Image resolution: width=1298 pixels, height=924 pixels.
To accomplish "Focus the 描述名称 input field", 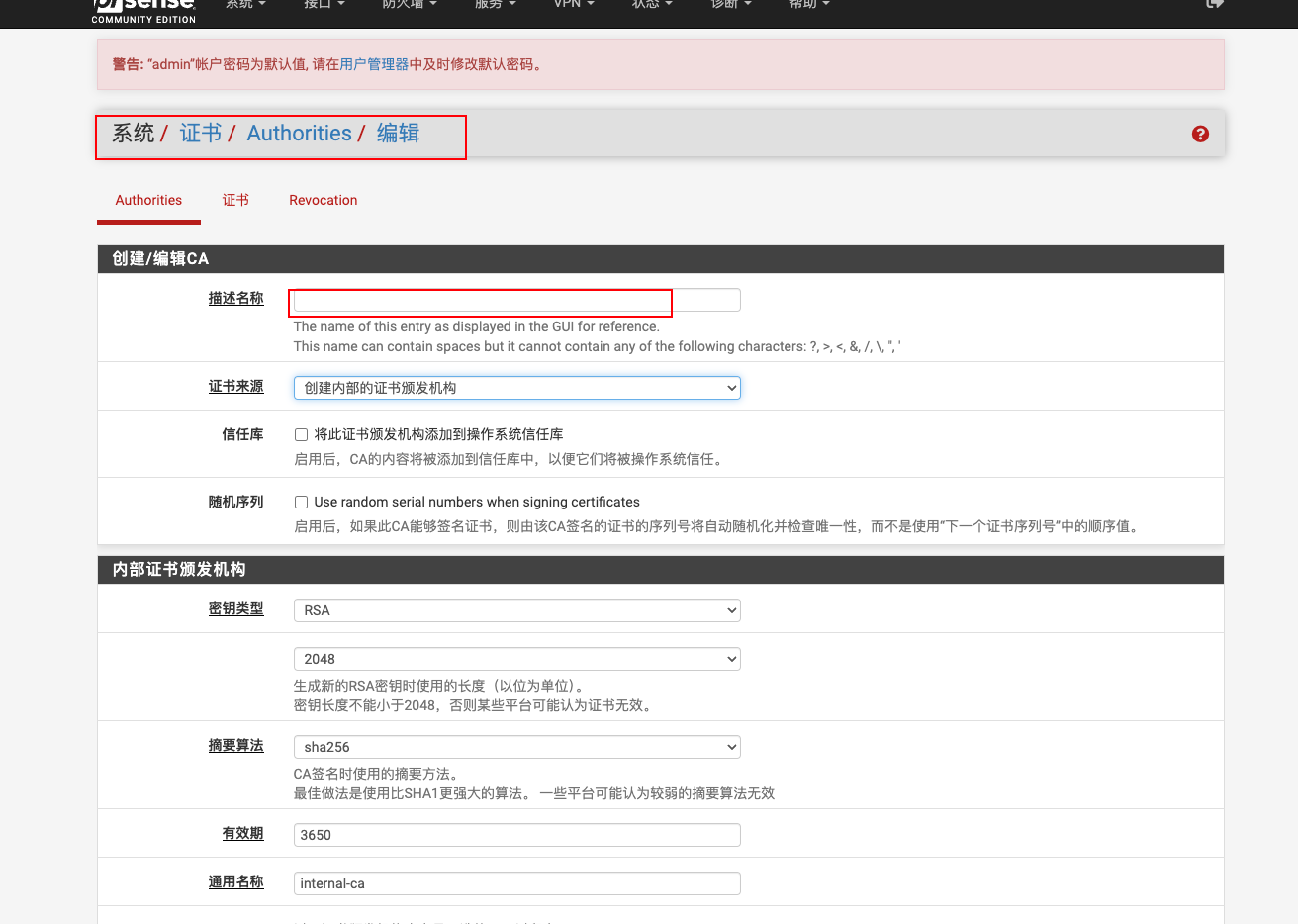I will [516, 300].
